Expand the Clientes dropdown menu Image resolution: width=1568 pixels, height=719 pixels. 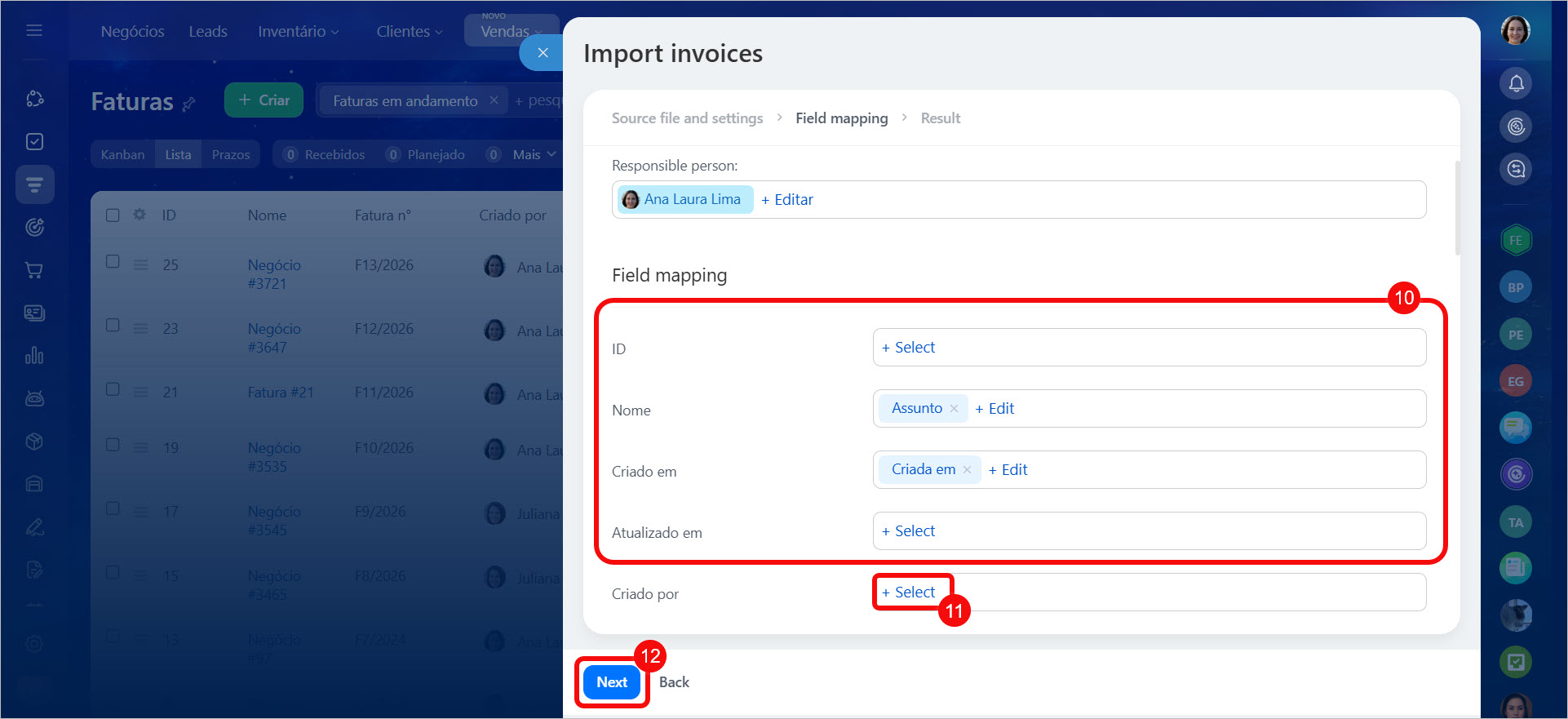coord(410,31)
